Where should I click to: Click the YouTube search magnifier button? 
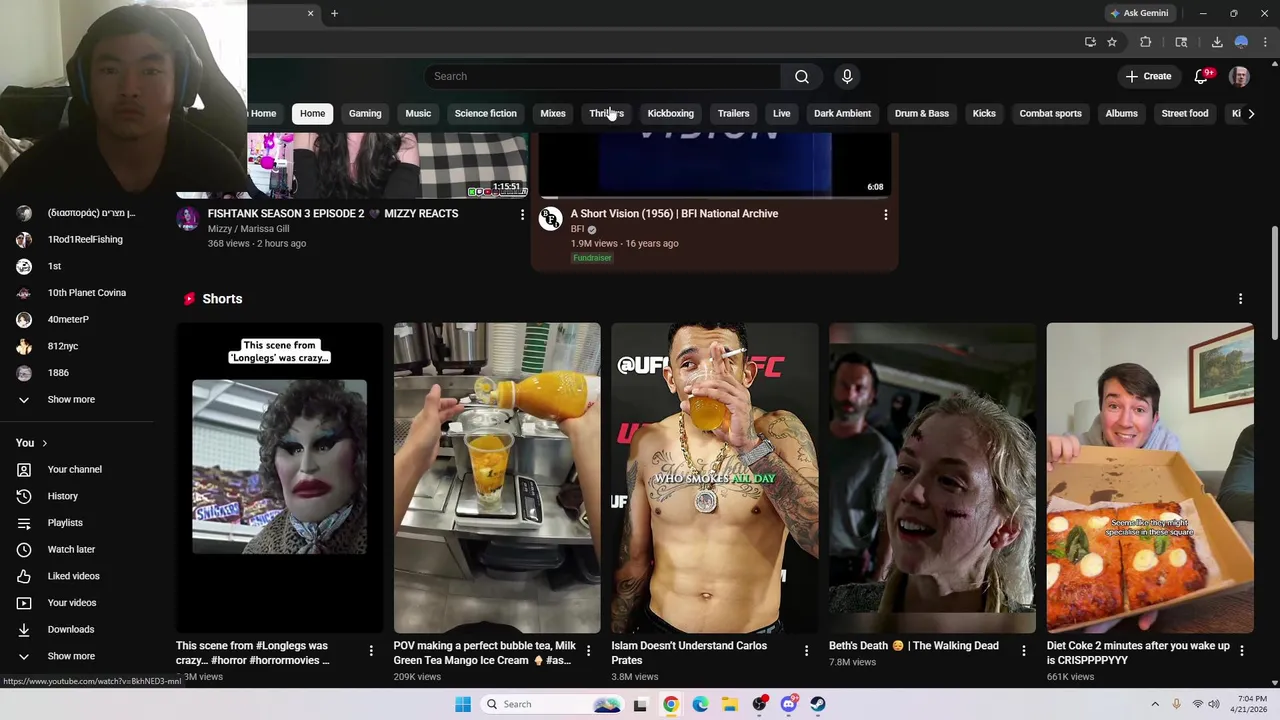tap(801, 76)
